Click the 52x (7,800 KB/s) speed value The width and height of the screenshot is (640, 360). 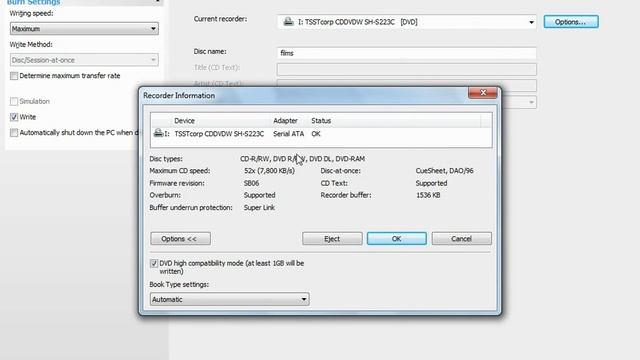tap(269, 171)
